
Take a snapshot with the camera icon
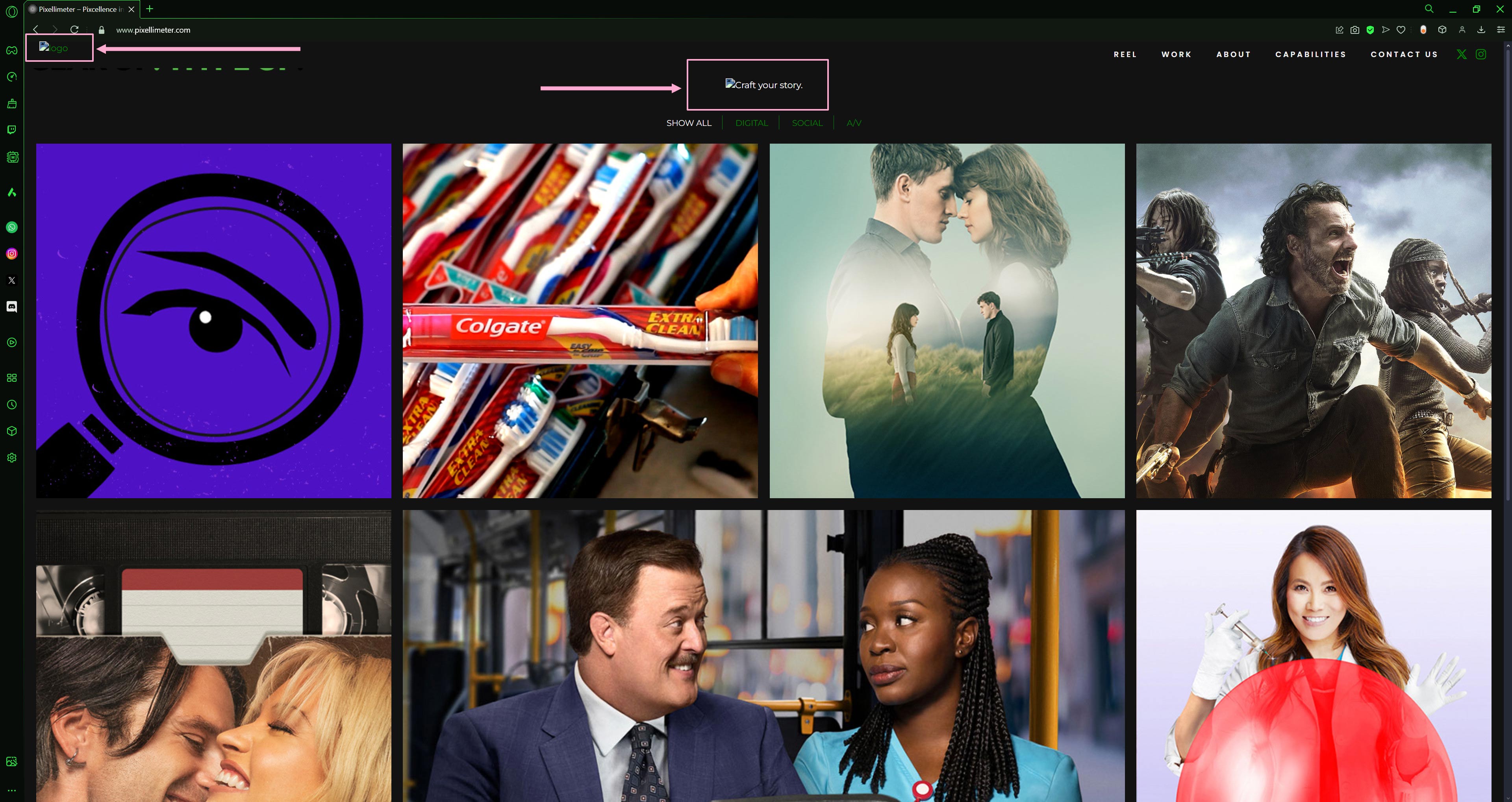coord(1354,30)
